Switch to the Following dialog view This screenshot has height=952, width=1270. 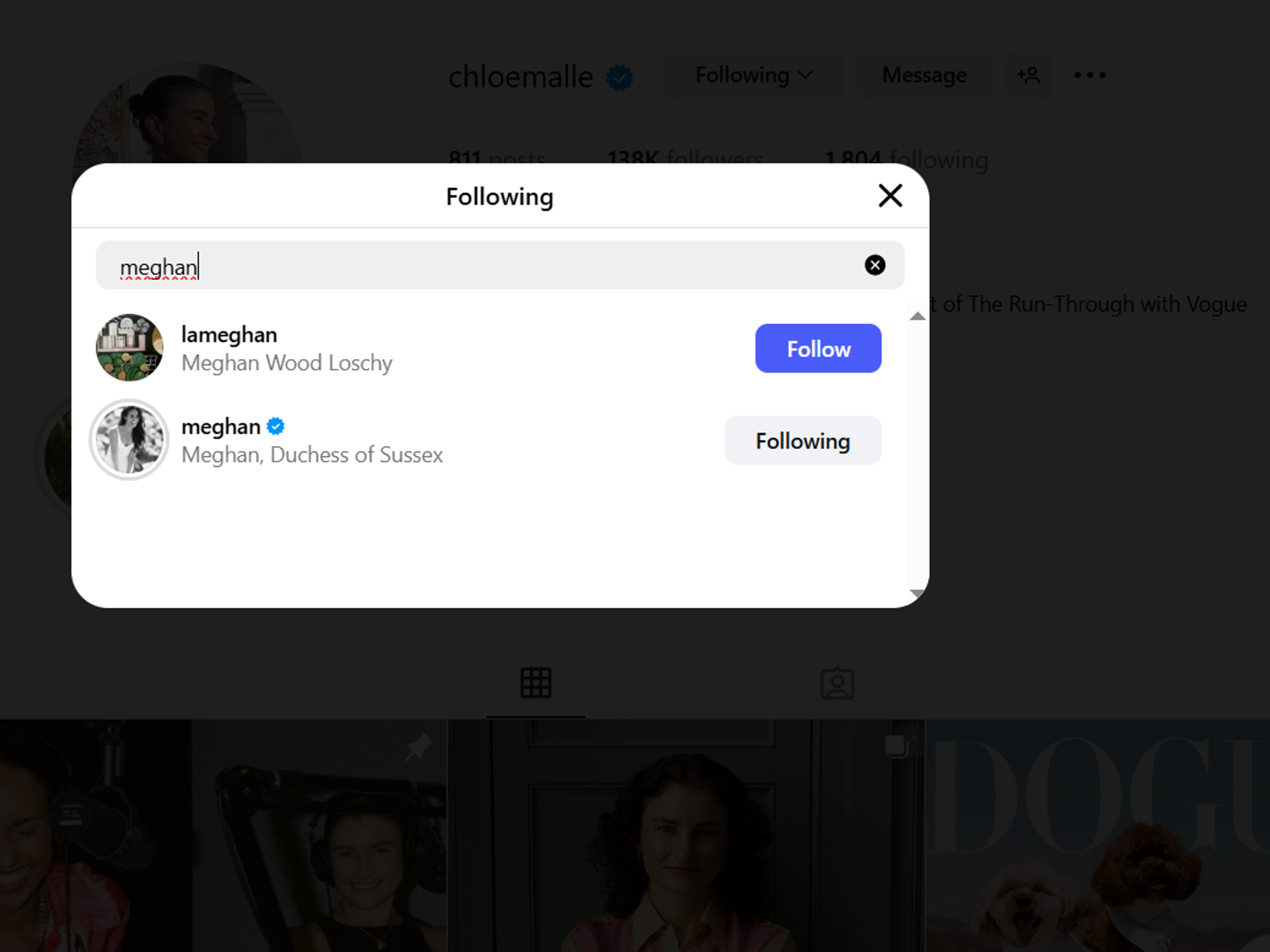point(499,196)
